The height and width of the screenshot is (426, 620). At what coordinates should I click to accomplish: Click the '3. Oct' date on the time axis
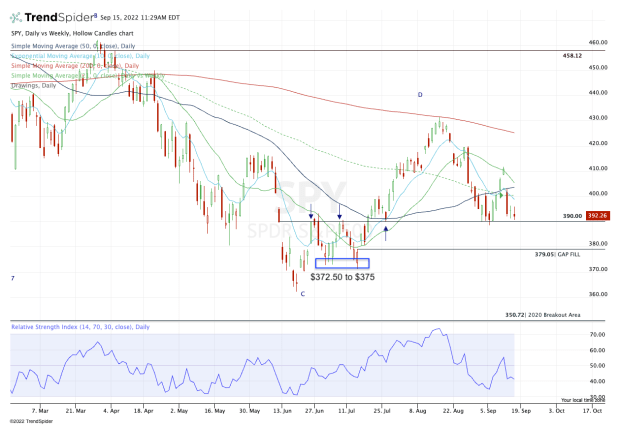(x=556, y=411)
